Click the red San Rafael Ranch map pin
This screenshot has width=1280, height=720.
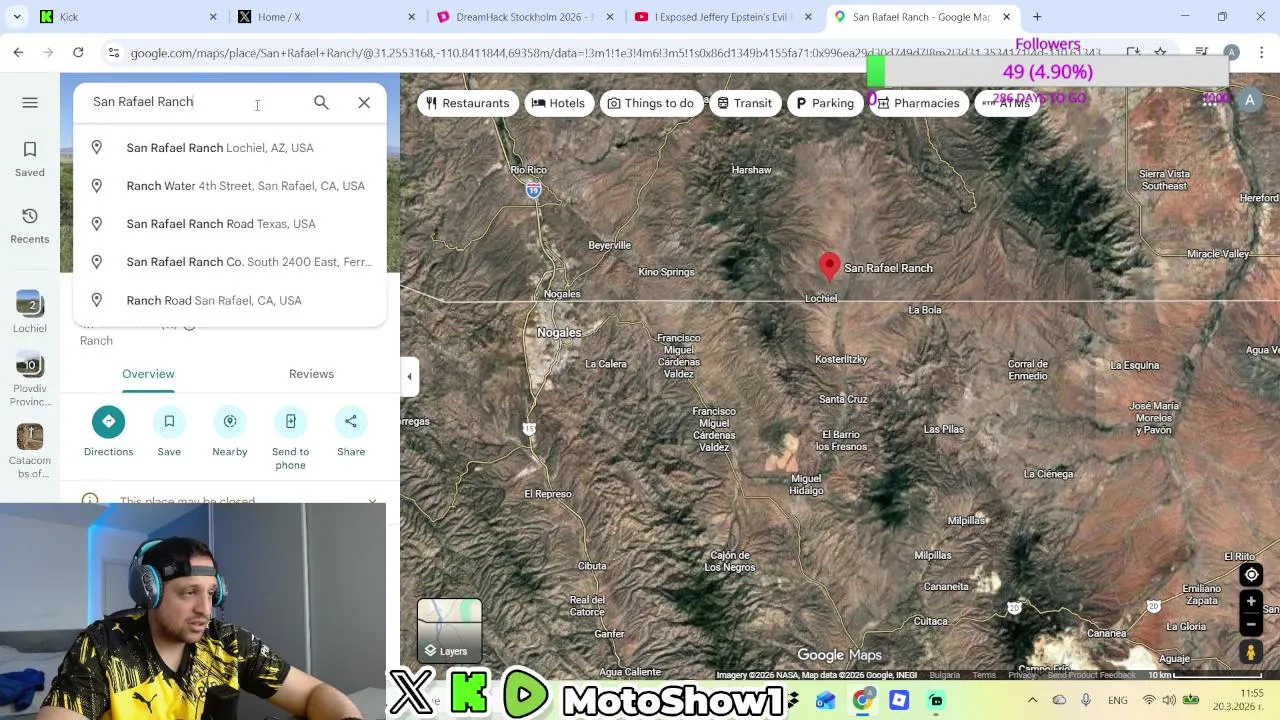(x=829, y=265)
